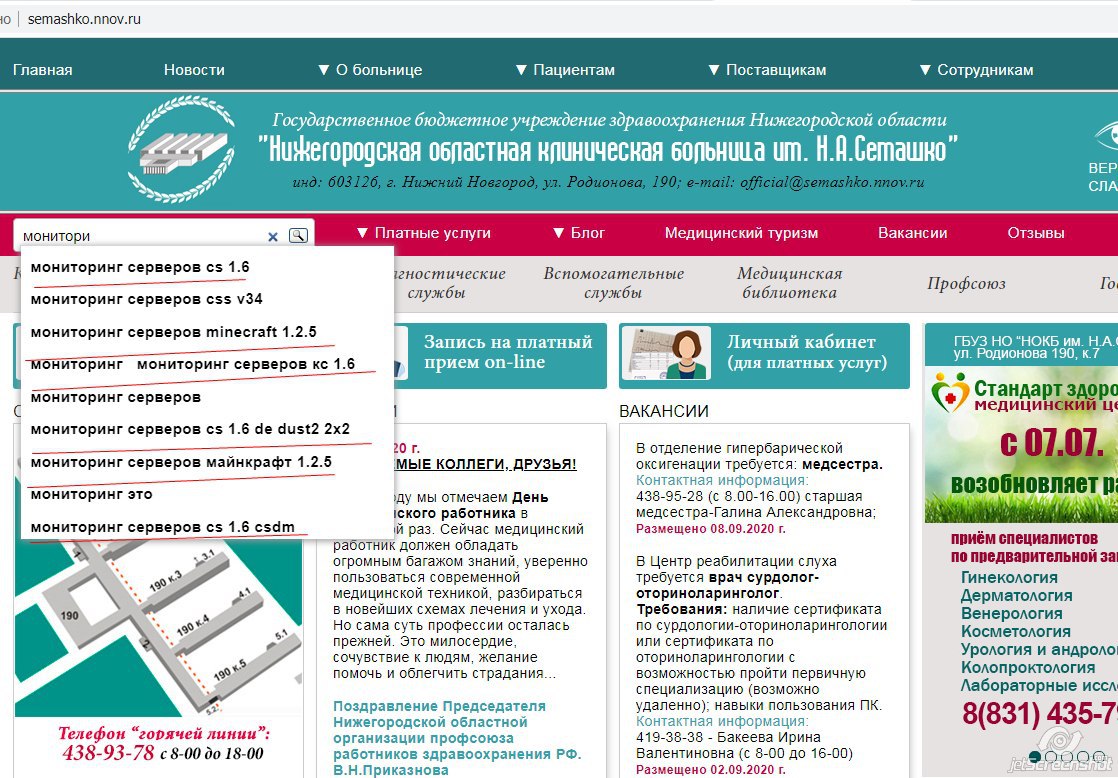Select suggestion мониторинг серверов minecraft 1.2.5
This screenshot has width=1118, height=778.
(x=173, y=332)
